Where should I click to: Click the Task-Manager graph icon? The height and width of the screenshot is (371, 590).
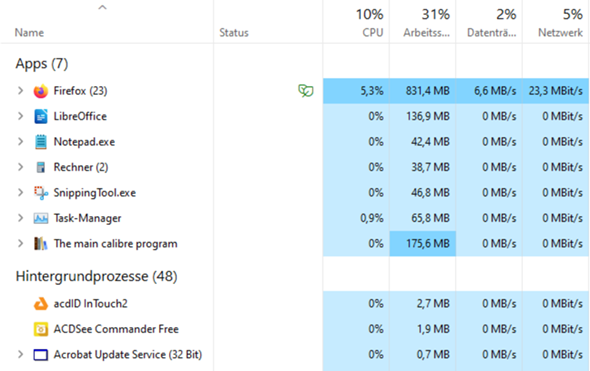pyautogui.click(x=41, y=218)
